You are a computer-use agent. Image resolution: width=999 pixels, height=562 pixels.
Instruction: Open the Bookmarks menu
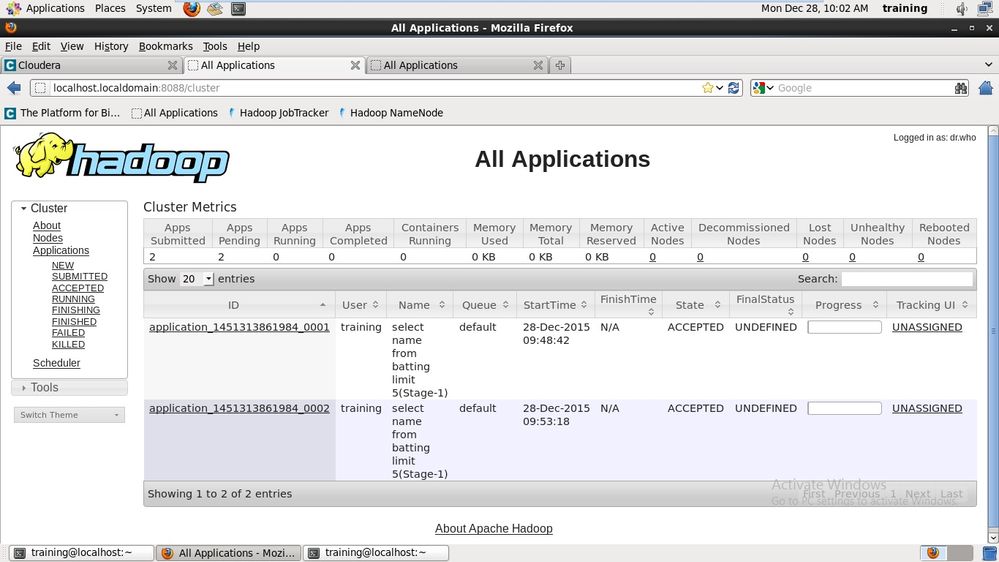165,46
